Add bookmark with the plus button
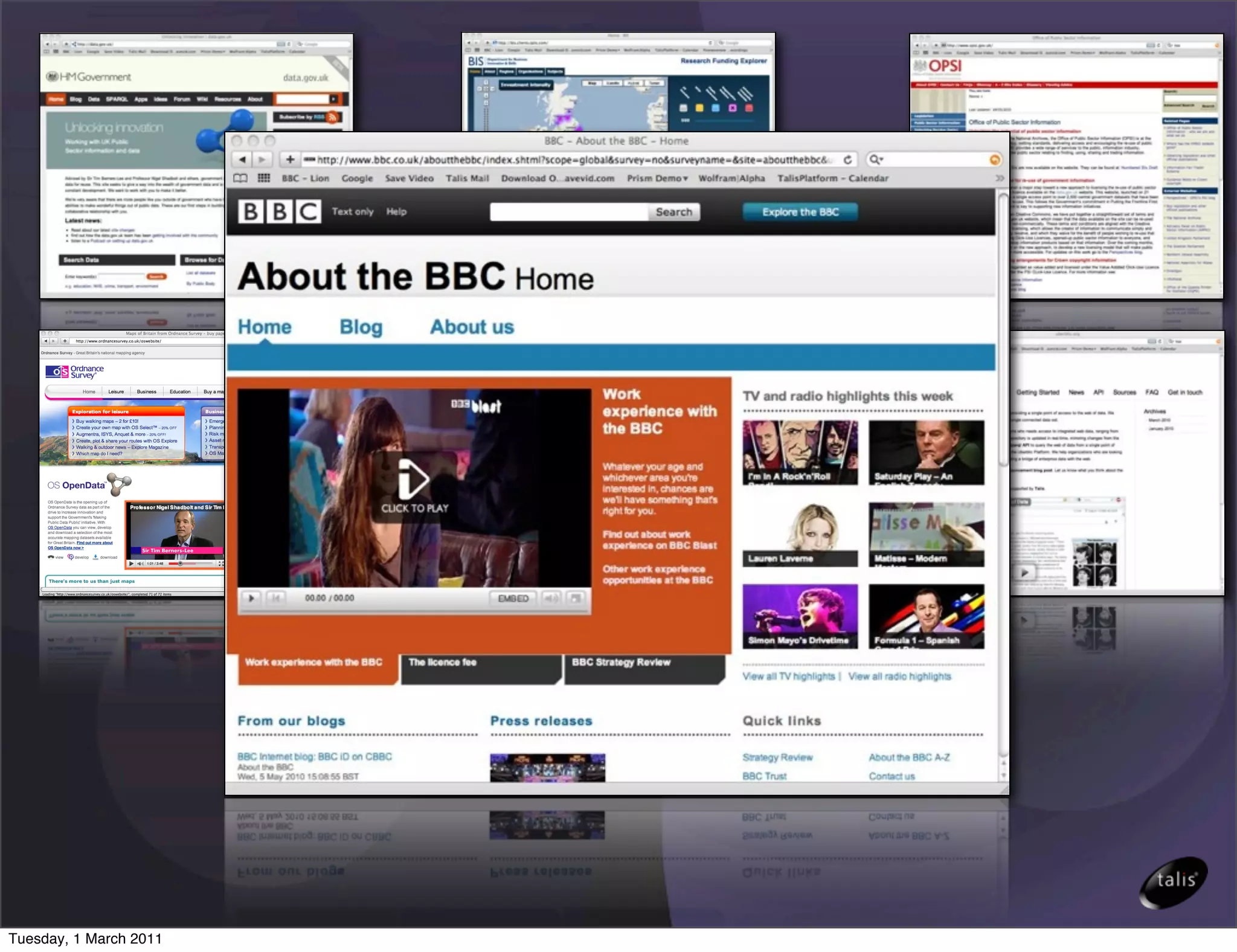The image size is (1237, 952). (290, 159)
